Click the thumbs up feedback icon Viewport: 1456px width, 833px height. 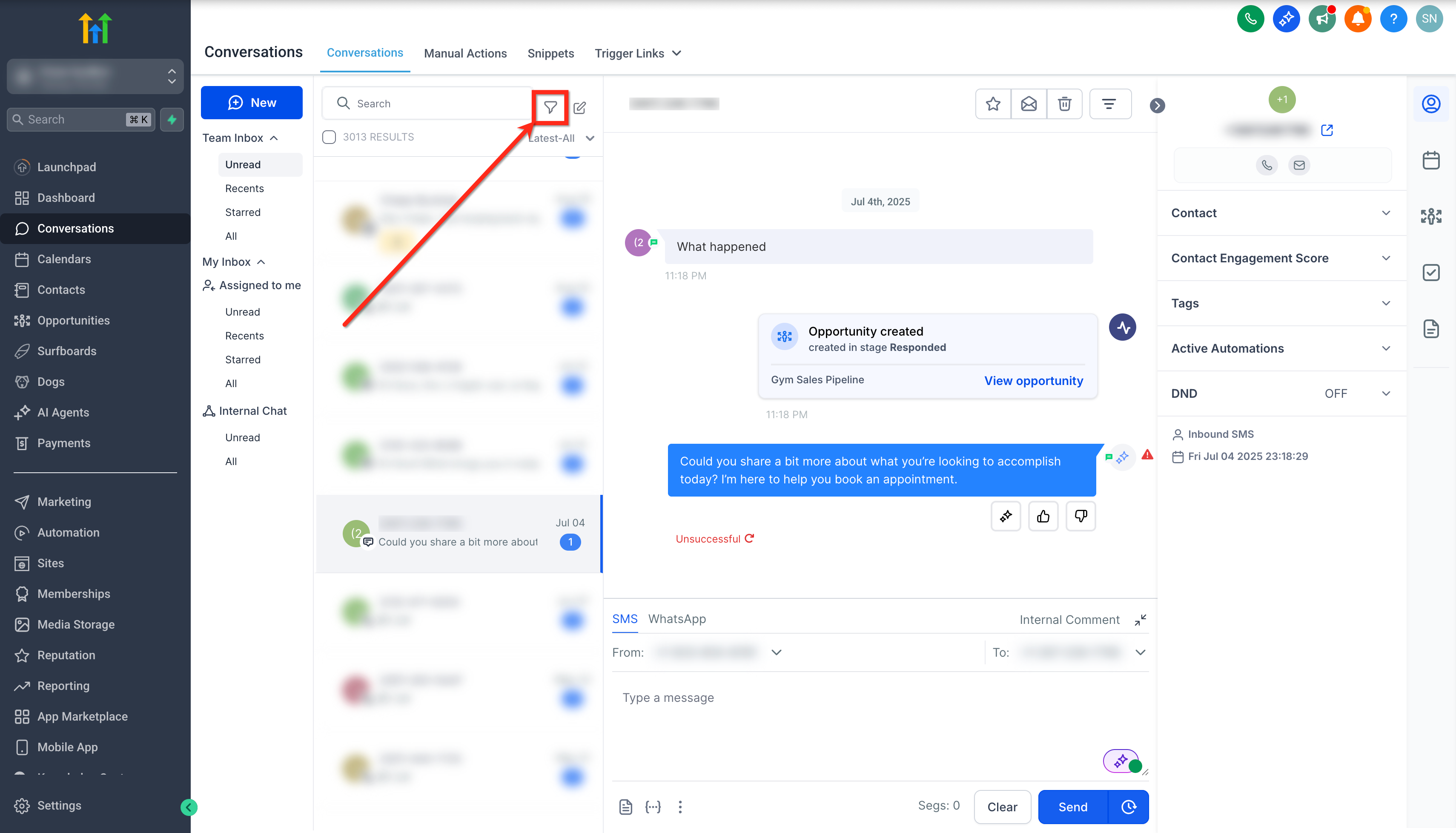1043,516
